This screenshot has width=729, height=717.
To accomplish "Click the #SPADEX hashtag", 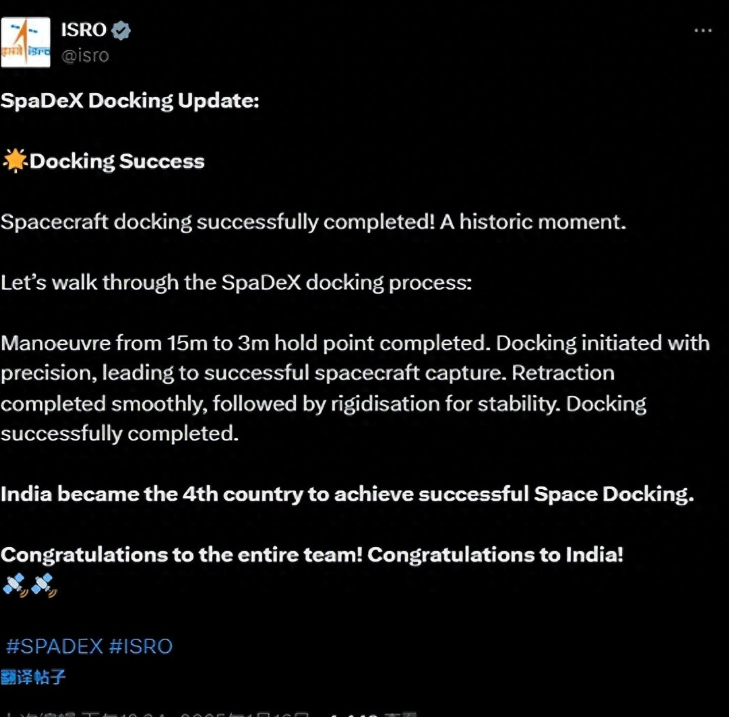I will point(54,646).
